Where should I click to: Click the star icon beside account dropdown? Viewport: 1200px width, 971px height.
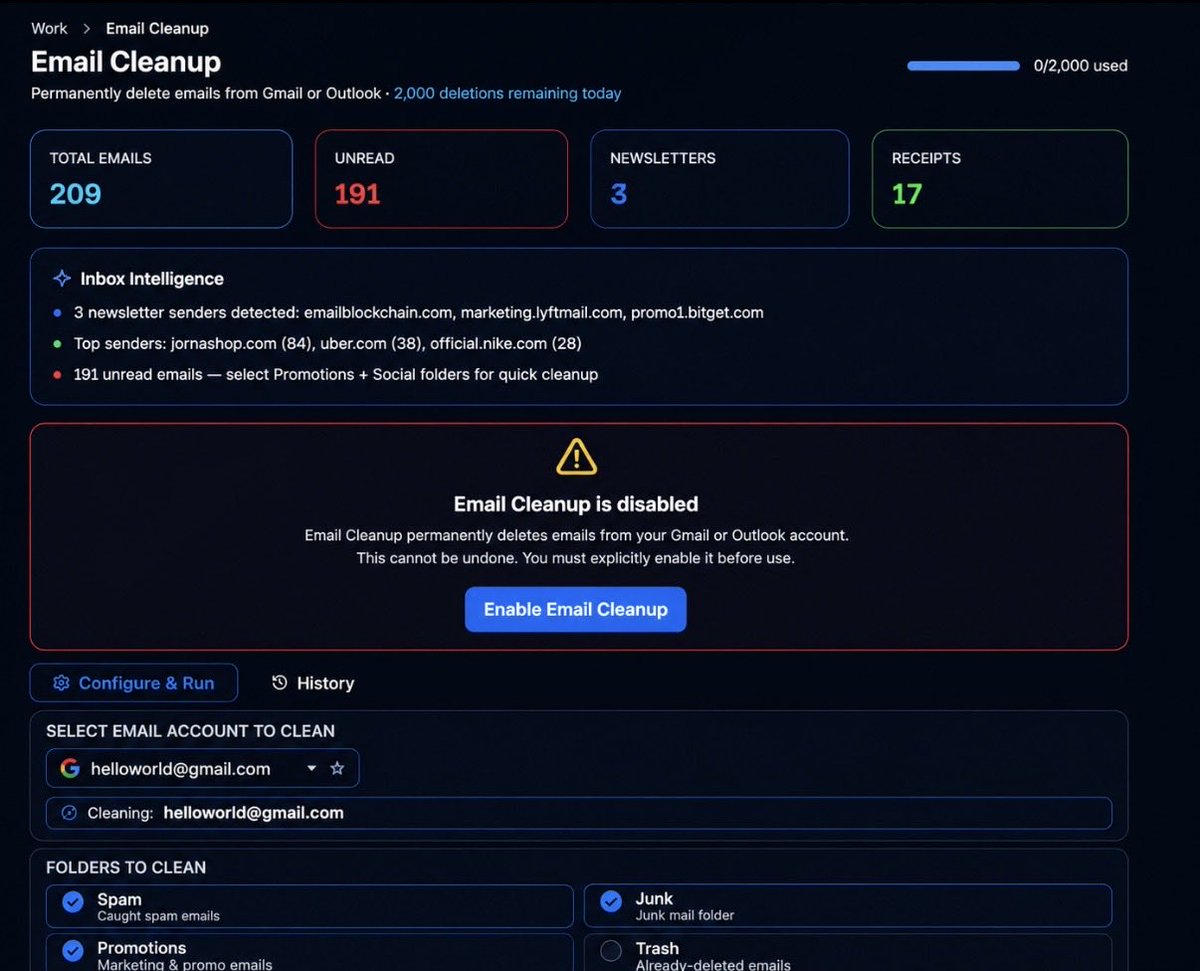click(x=337, y=769)
